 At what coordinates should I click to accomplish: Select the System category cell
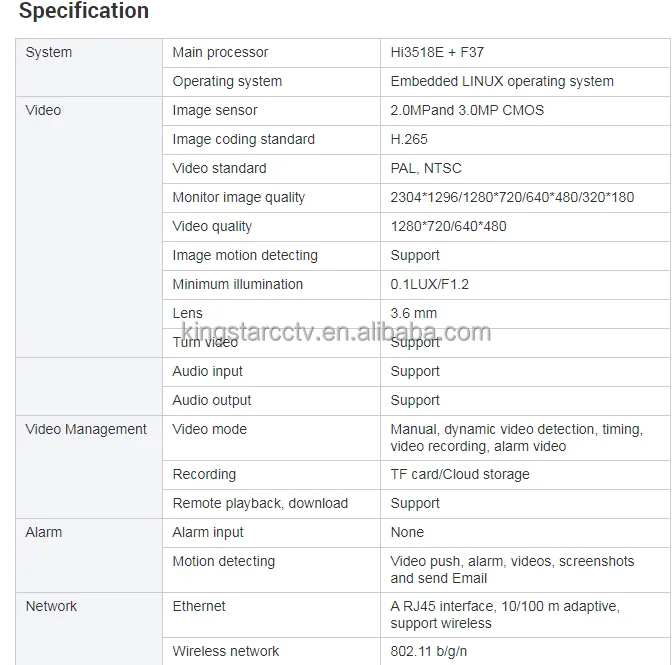49,52
